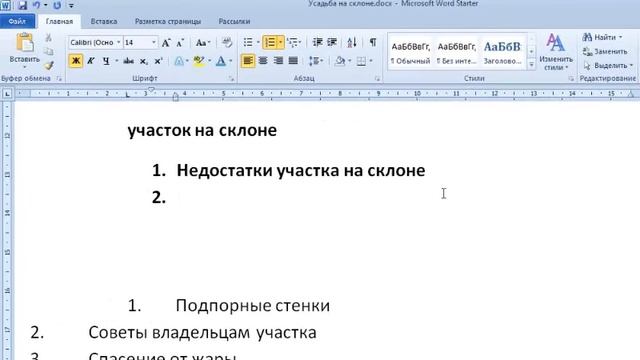Apply the text highlight color

click(x=199, y=61)
